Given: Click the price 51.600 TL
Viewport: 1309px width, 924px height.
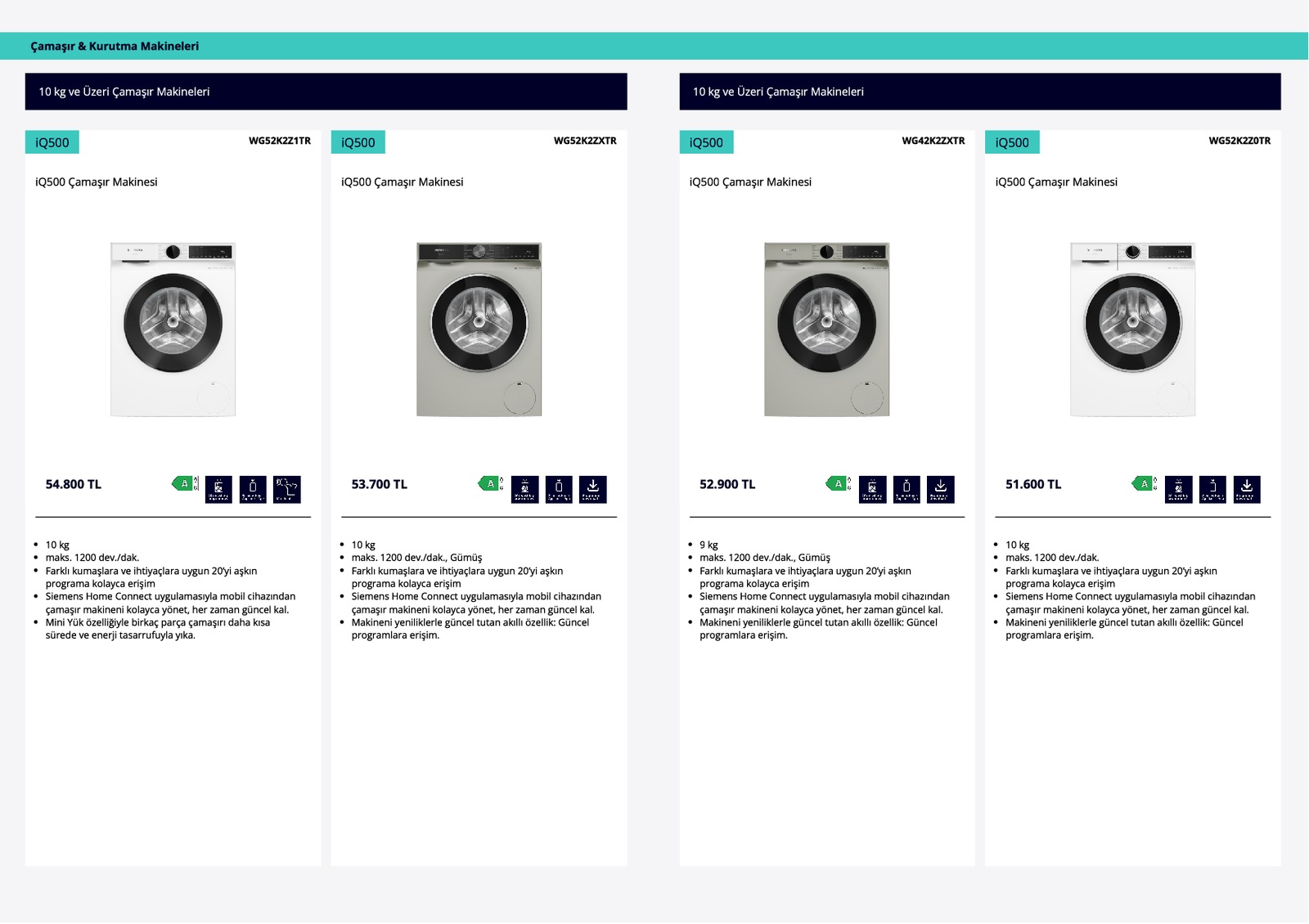Looking at the screenshot, I should pyautogui.click(x=1033, y=485).
